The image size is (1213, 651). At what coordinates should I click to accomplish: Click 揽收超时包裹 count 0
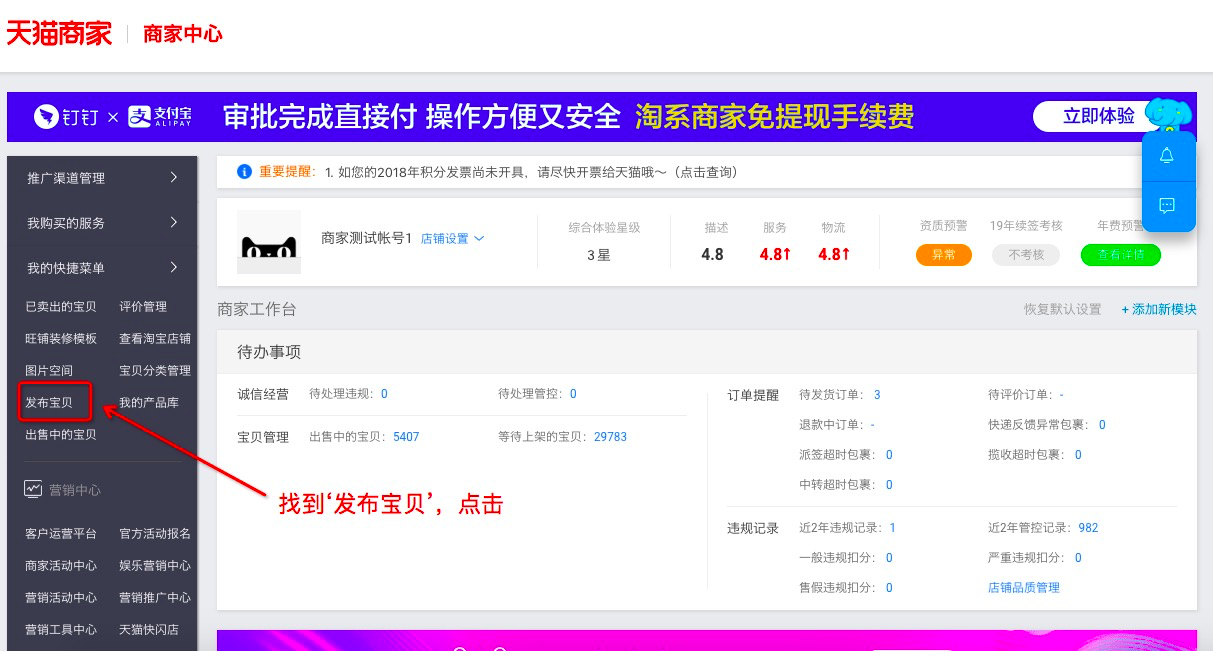click(x=1078, y=455)
